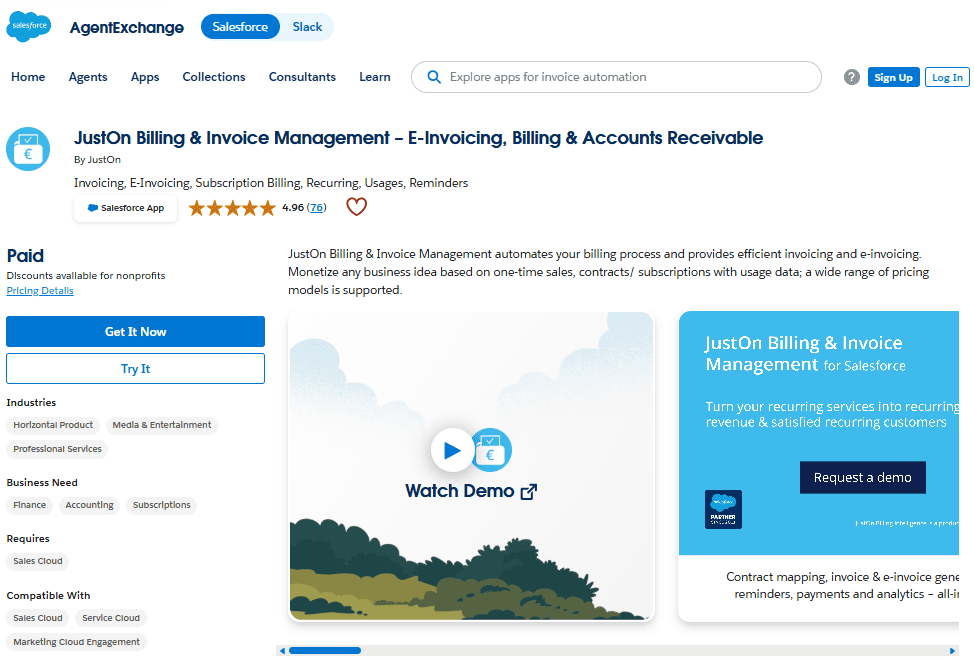Screen dimensions: 974x660
Task: Click the JustOn app euro icon
Action: pos(28,149)
